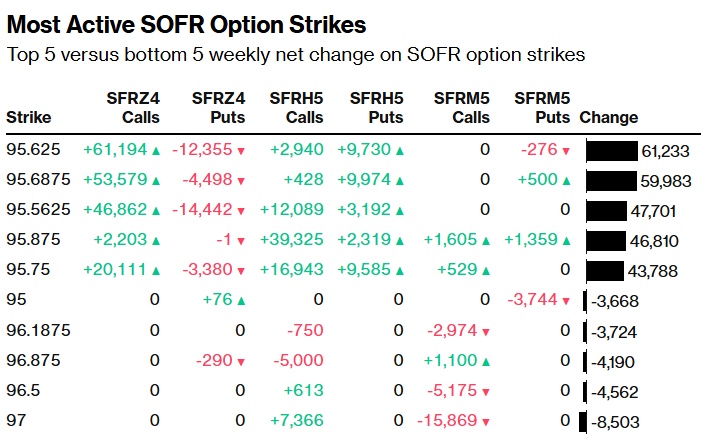Viewport: 711px width, 442px height.
Task: Click the black bar beside 61,233
Action: [x=611, y=151]
